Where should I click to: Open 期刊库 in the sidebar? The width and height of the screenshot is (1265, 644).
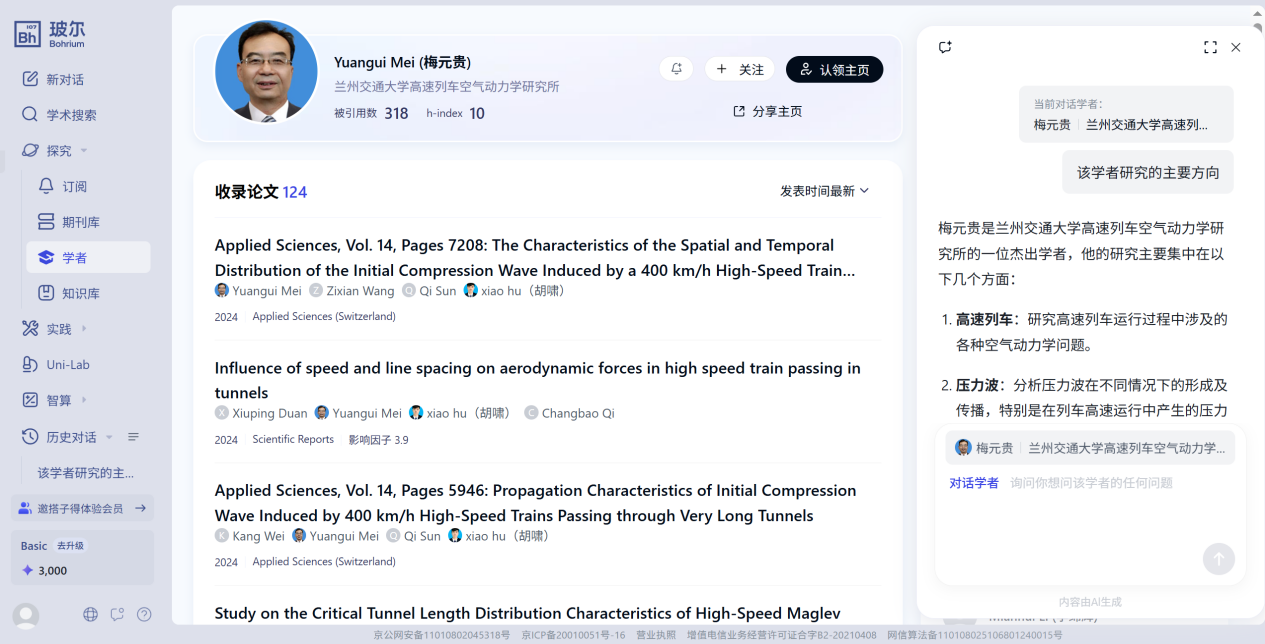80,222
